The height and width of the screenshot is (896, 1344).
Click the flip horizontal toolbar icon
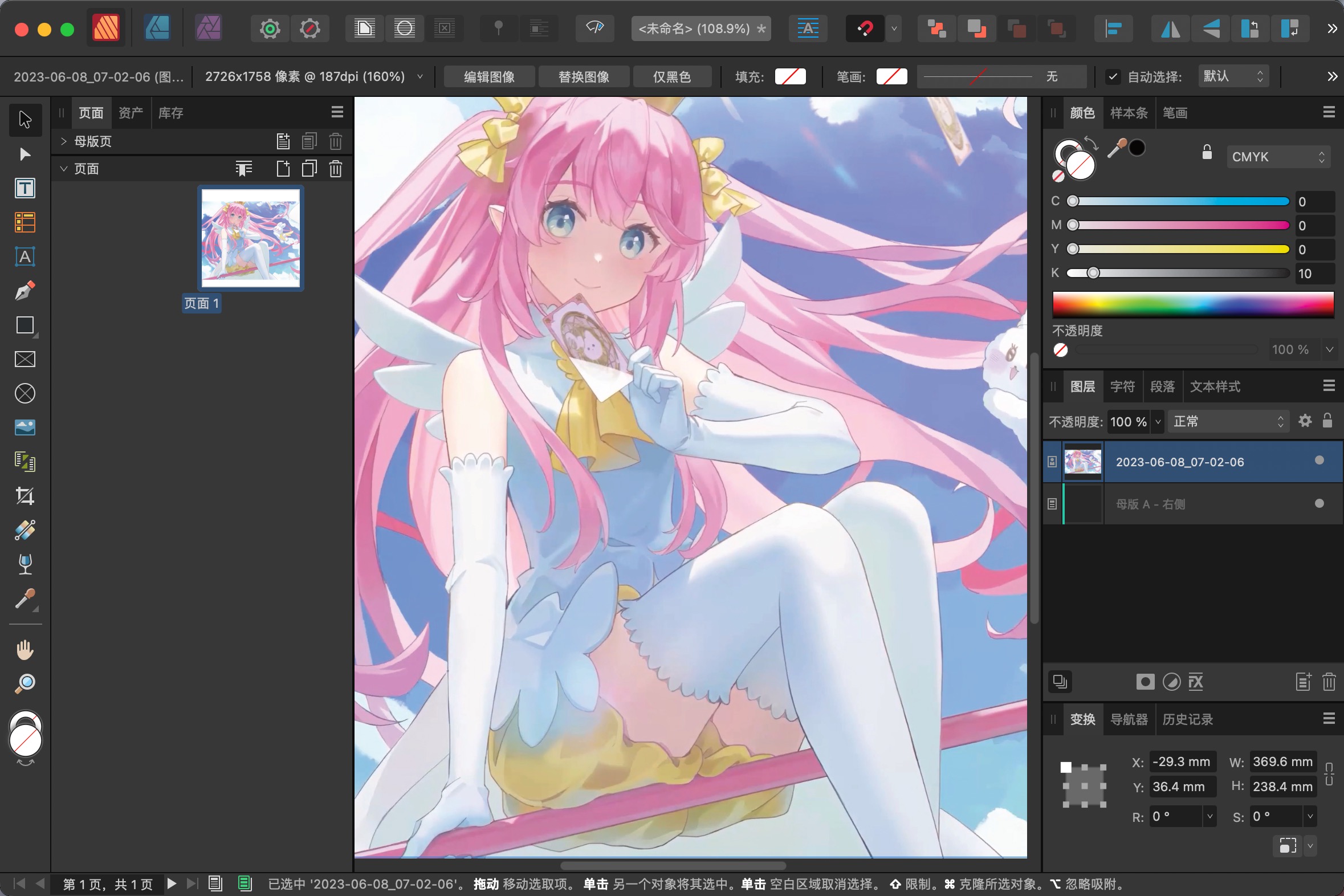pos(1171,28)
